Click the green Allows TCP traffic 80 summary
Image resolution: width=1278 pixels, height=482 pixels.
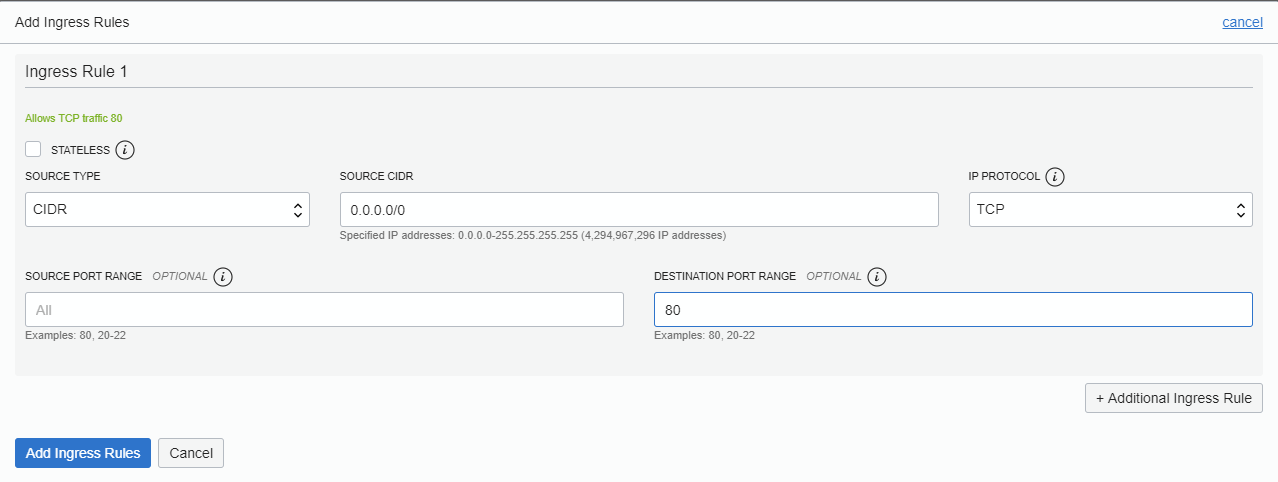tap(74, 118)
